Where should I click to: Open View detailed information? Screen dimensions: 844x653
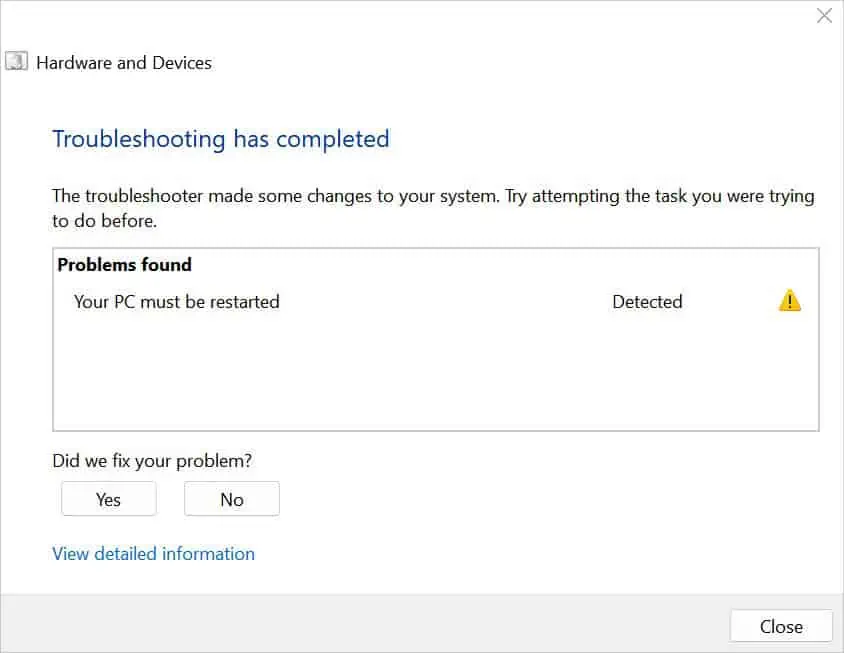(x=153, y=553)
